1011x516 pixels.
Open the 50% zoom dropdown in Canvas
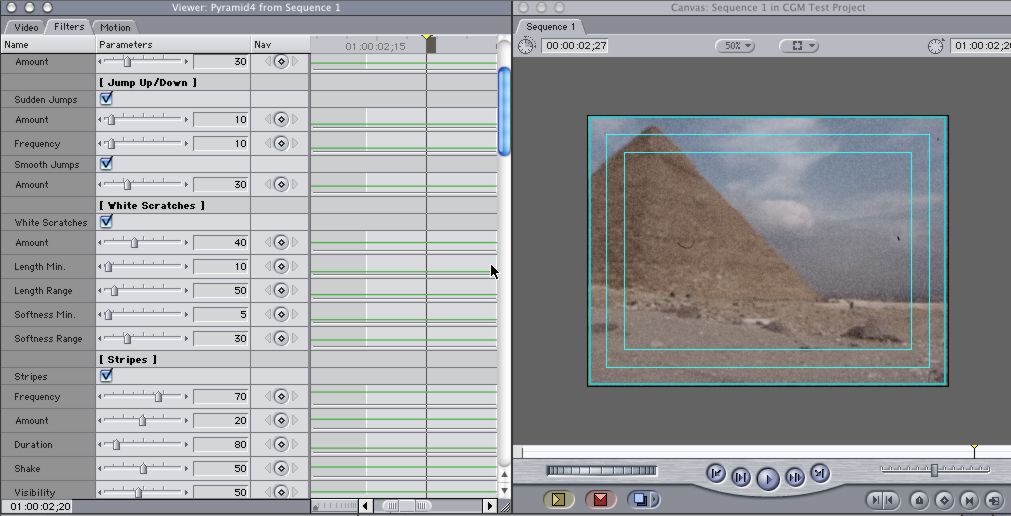coord(735,46)
